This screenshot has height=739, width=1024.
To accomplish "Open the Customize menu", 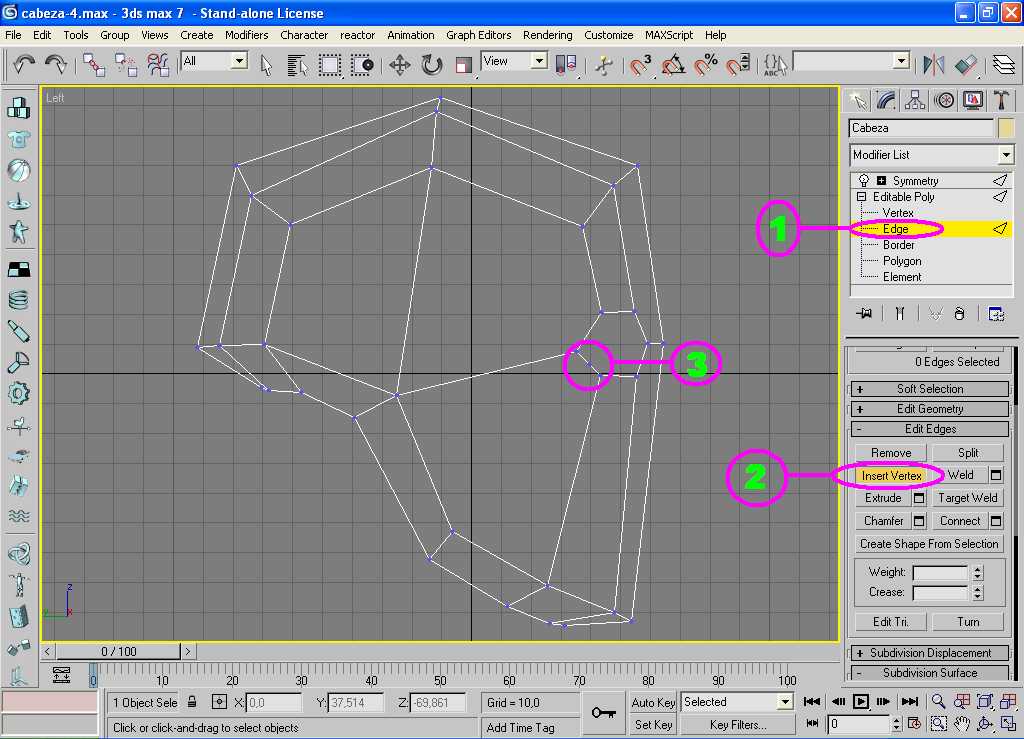I will (x=609, y=35).
